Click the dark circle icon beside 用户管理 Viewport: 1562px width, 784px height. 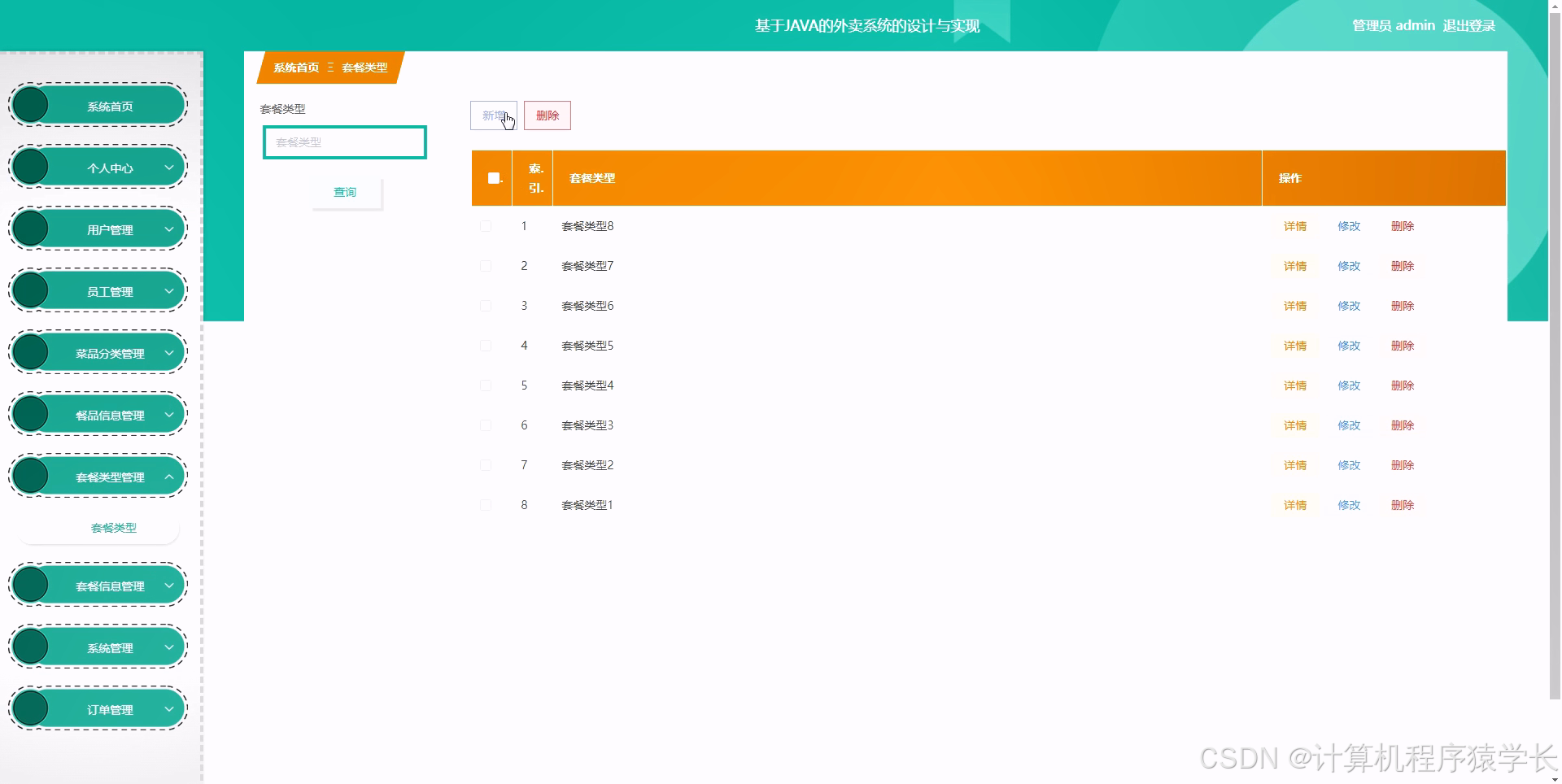pos(31,229)
